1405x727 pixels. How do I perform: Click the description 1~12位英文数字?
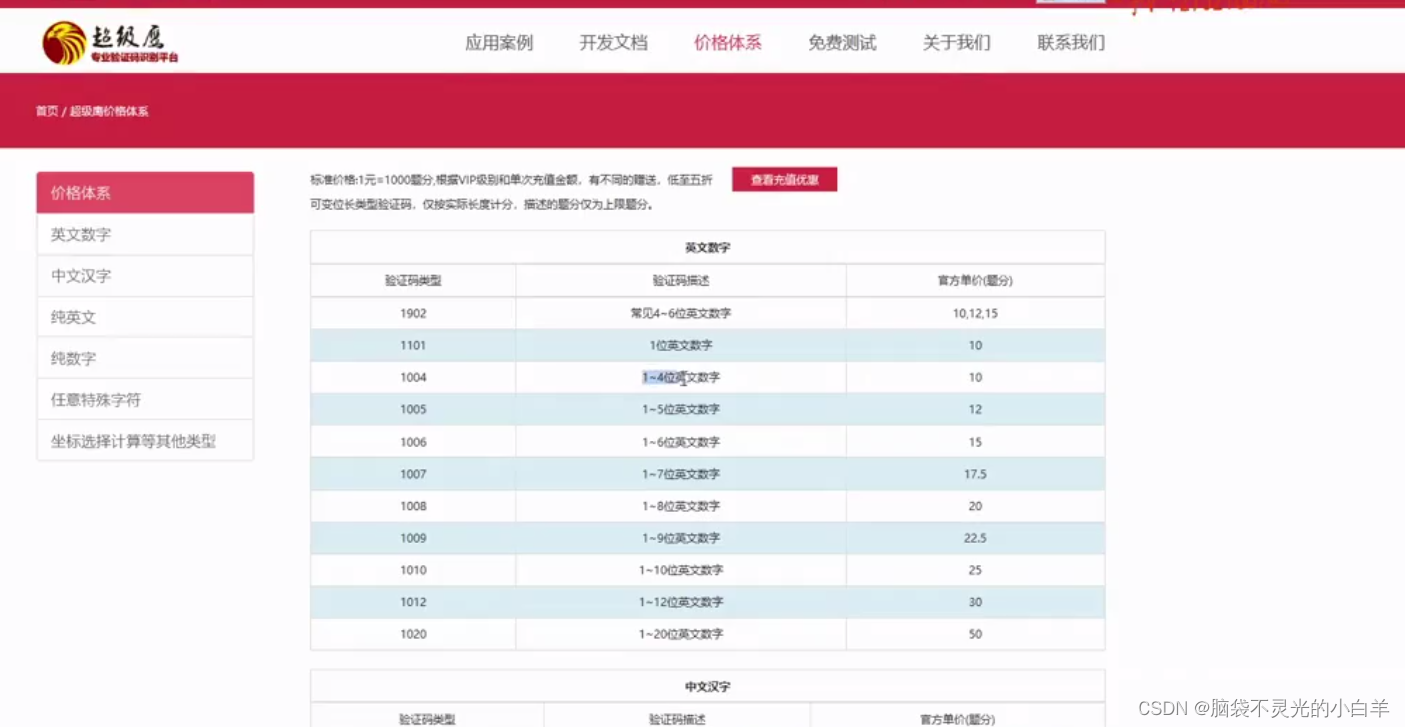[681, 602]
